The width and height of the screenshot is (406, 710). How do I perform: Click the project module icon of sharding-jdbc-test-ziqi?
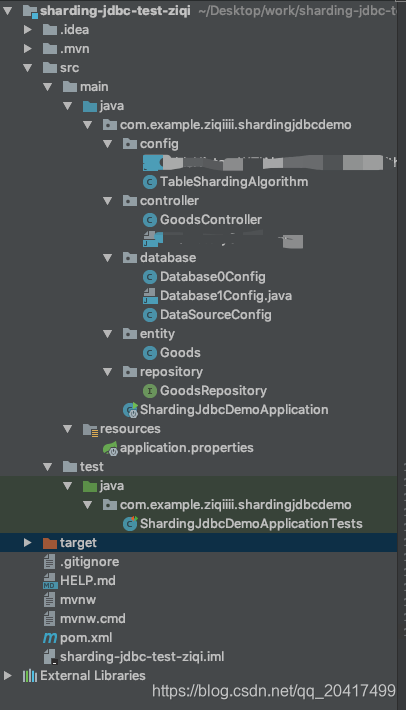click(x=30, y=11)
